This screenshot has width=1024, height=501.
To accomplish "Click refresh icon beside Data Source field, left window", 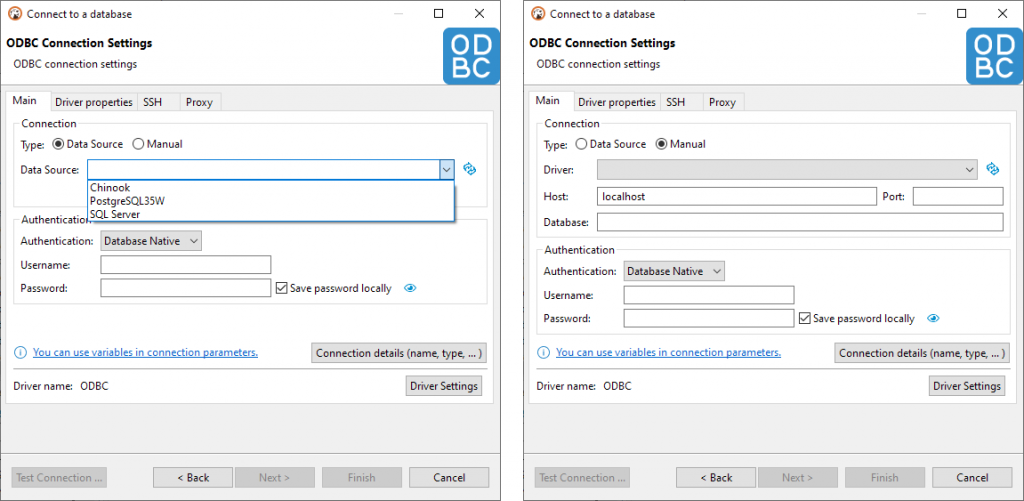I will click(470, 169).
